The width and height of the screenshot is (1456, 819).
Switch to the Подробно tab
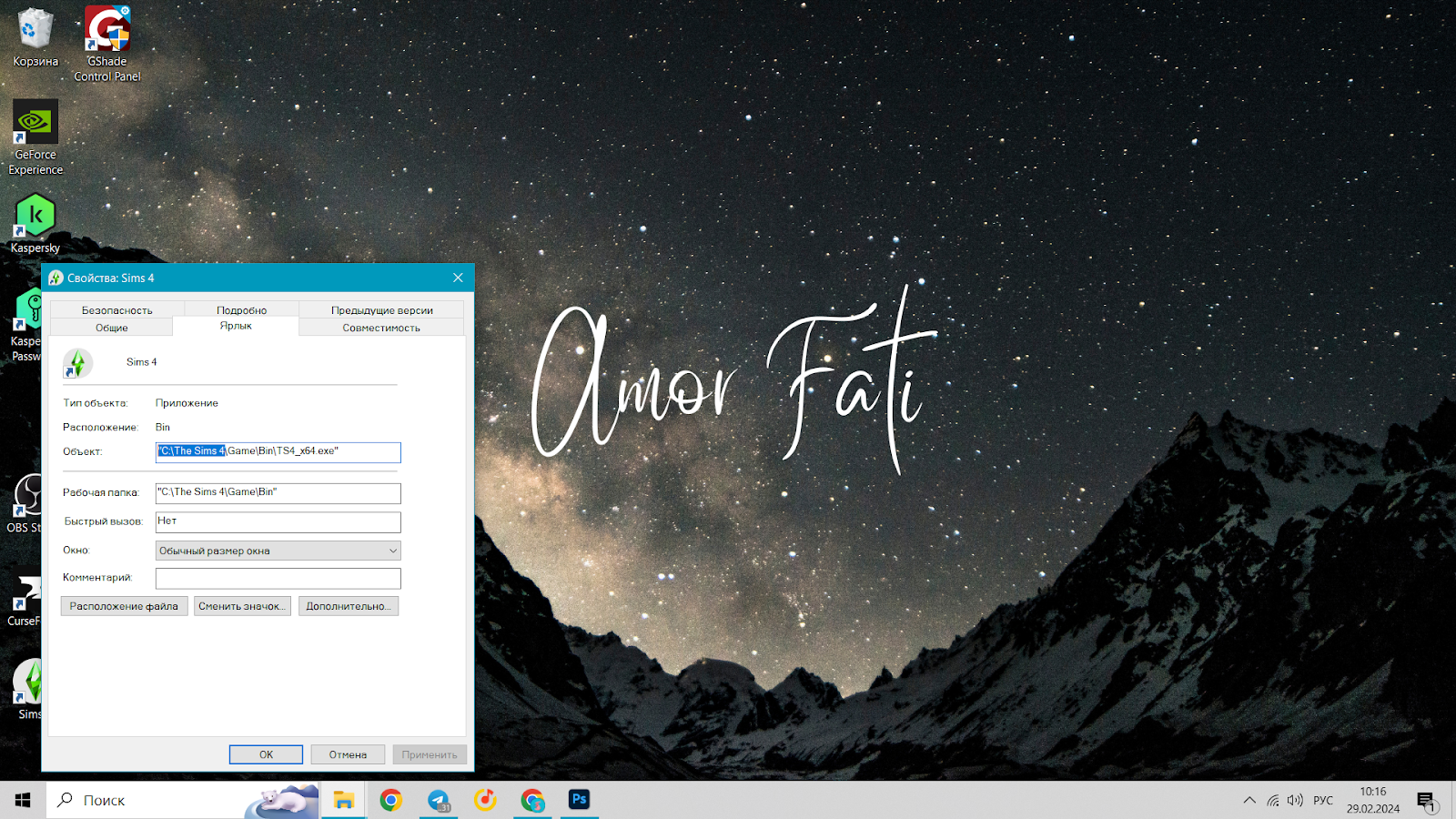(x=241, y=310)
